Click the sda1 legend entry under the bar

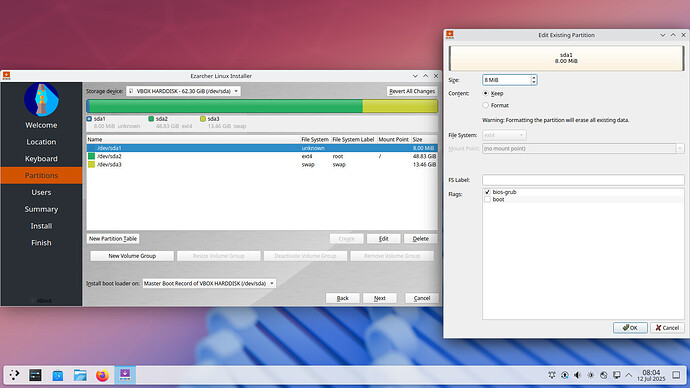click(x=113, y=122)
